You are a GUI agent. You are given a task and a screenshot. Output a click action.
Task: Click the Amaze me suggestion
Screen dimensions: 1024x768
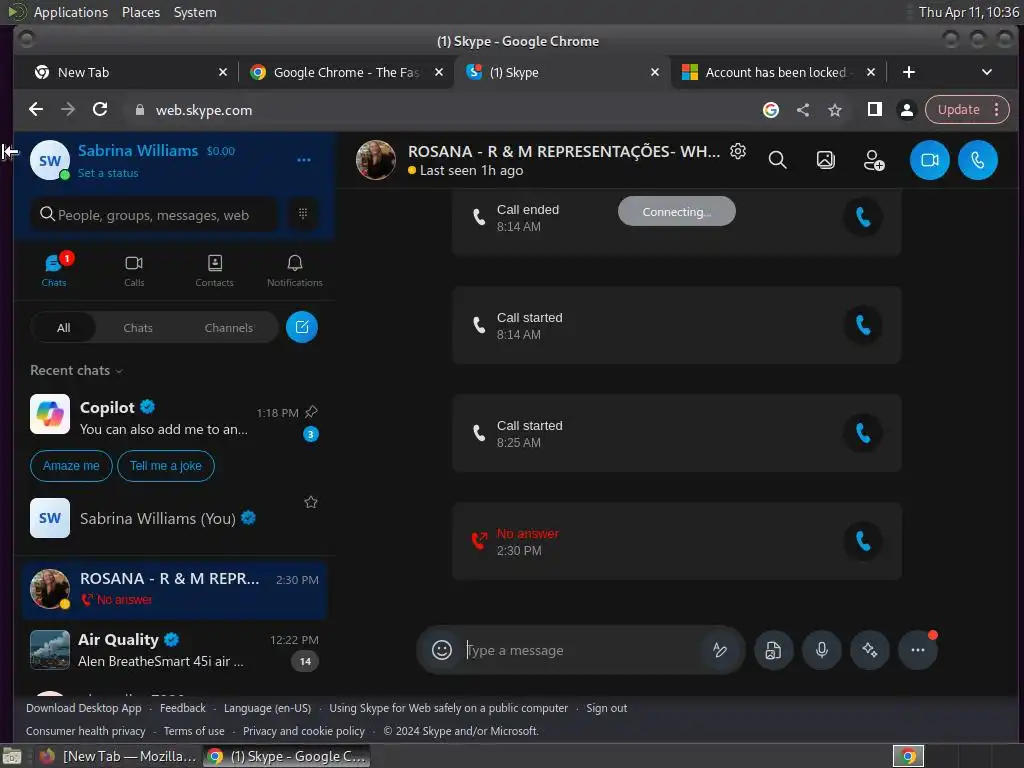point(71,466)
